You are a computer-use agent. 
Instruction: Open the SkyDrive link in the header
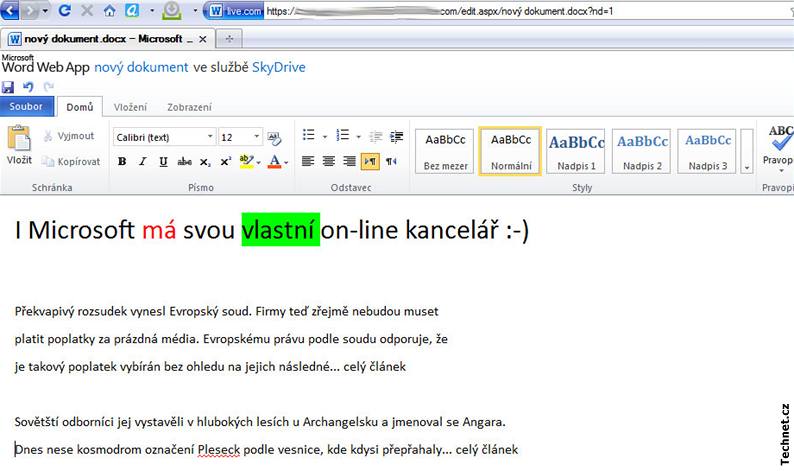[x=279, y=67]
